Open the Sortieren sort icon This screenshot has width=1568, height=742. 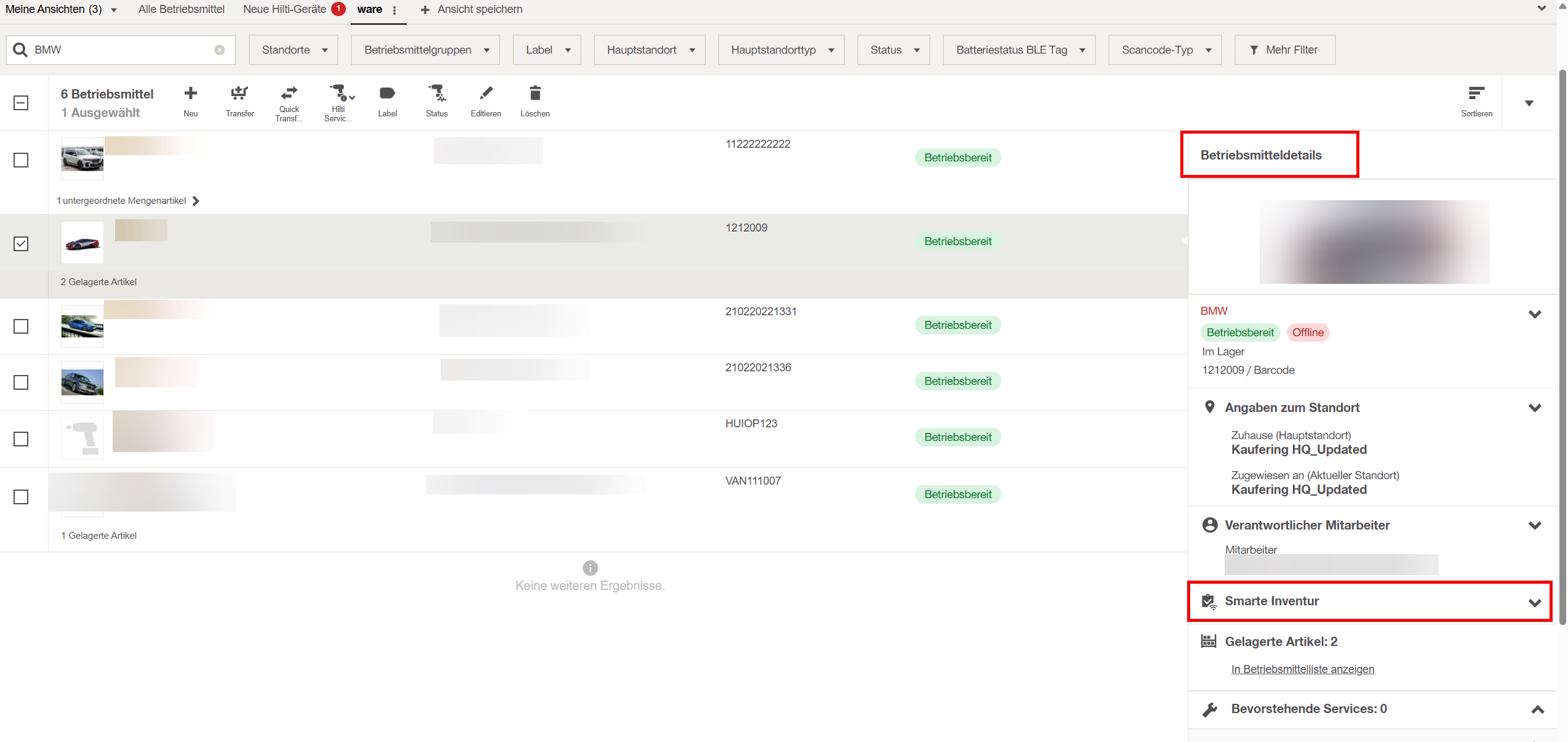(1476, 94)
